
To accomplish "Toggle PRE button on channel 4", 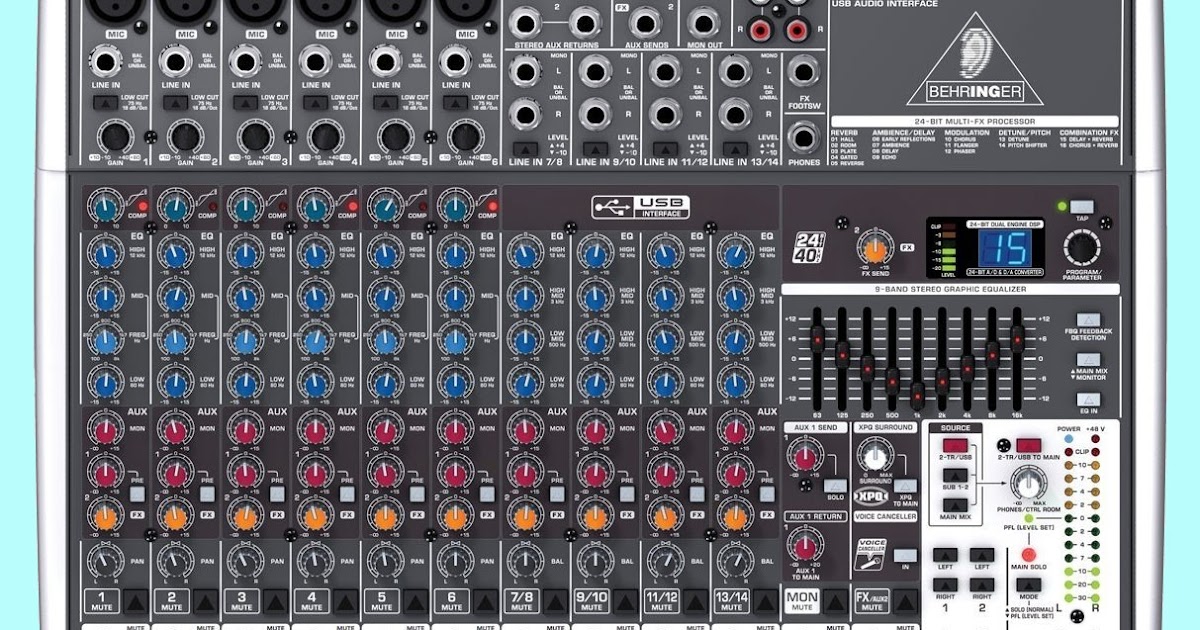I will point(347,494).
